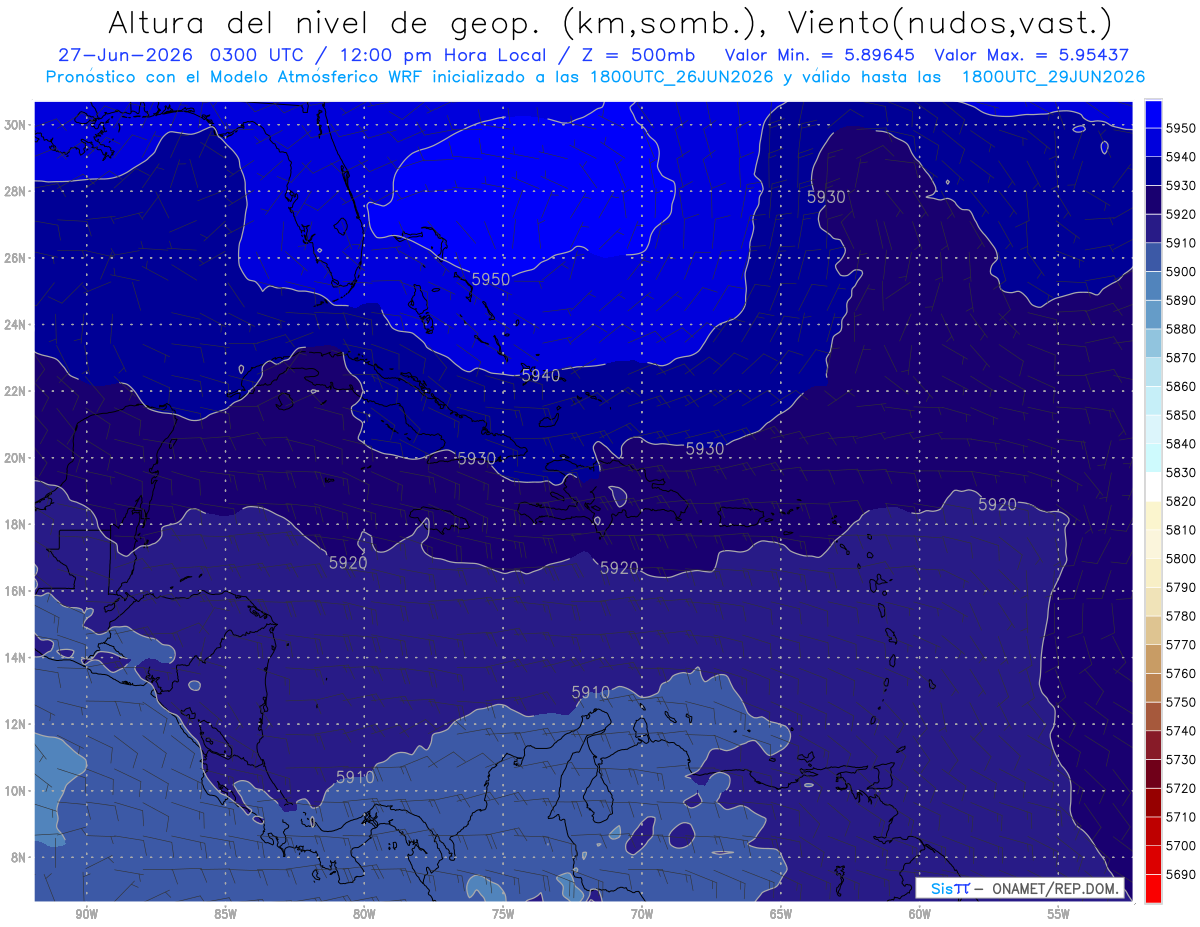Click the 5940 contour label on the map
Image resolution: width=1200 pixels, height=927 pixels.
point(541,375)
